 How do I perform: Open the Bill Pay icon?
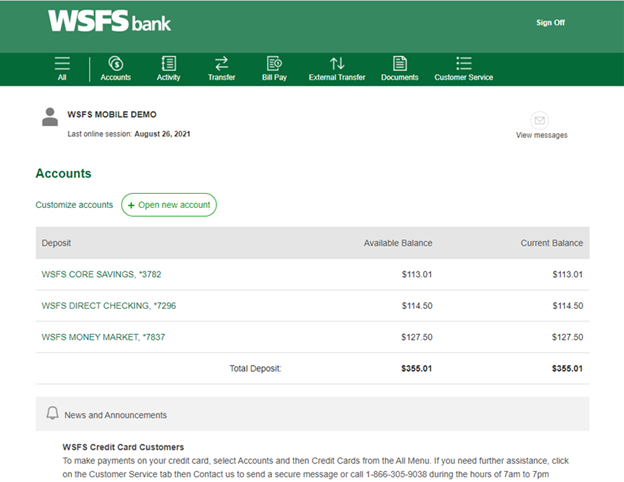pyautogui.click(x=274, y=63)
